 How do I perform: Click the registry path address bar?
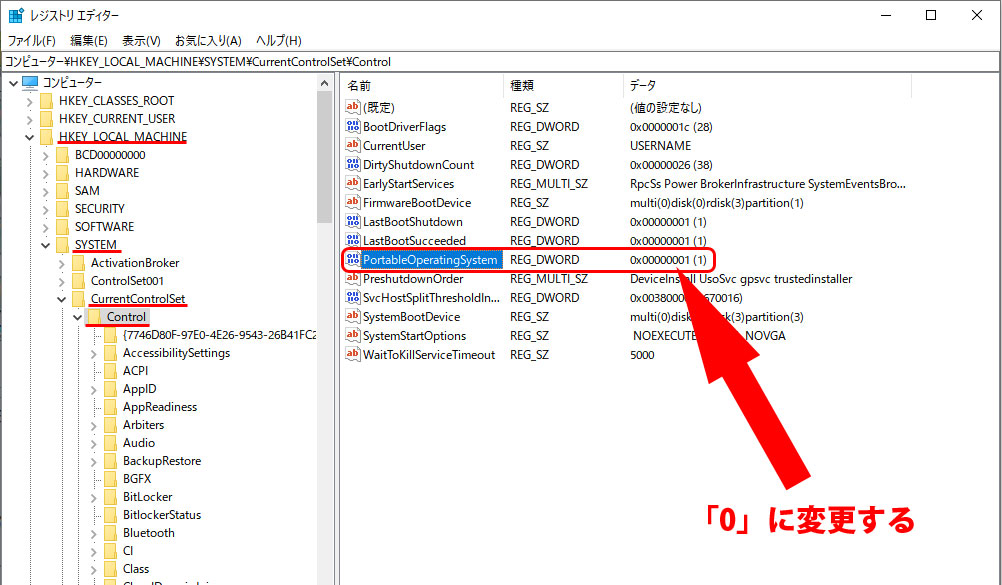point(500,62)
